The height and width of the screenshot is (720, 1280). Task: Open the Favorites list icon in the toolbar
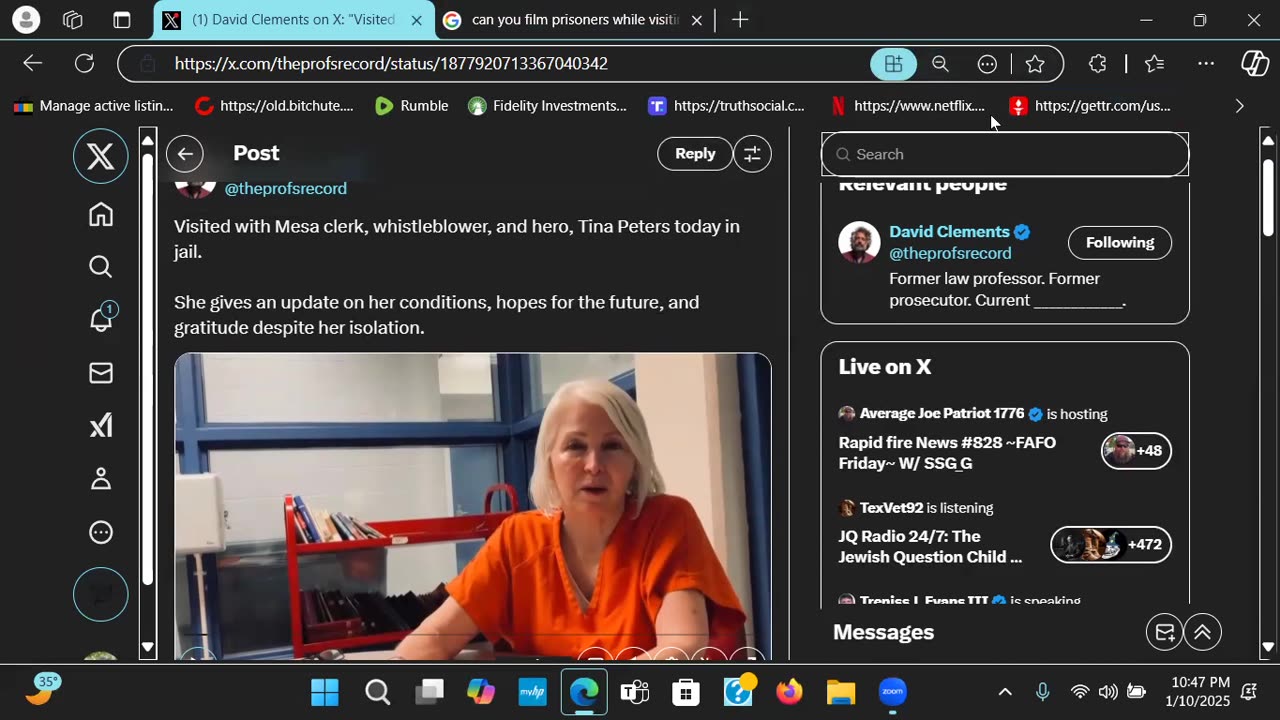1154,64
